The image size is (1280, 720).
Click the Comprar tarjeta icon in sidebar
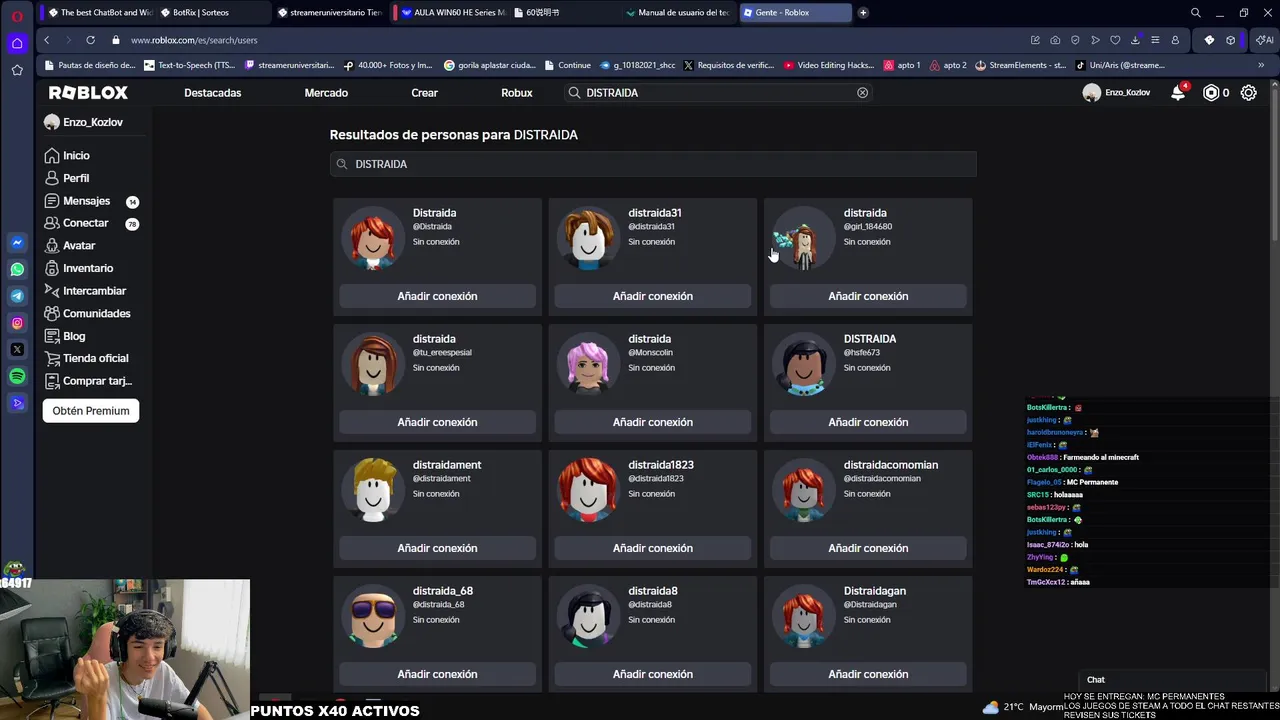click(52, 381)
